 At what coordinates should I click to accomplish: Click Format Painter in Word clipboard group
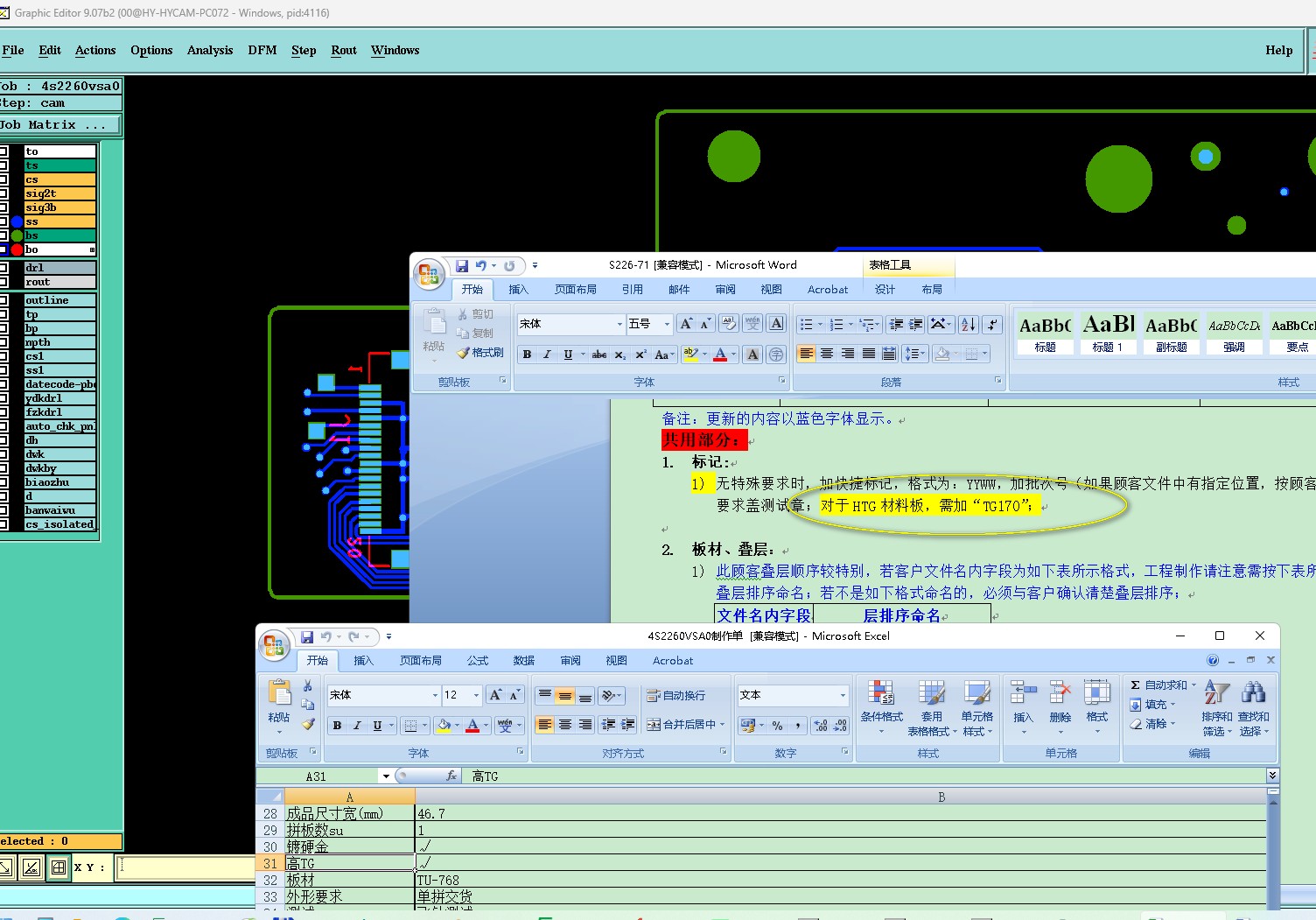click(480, 353)
